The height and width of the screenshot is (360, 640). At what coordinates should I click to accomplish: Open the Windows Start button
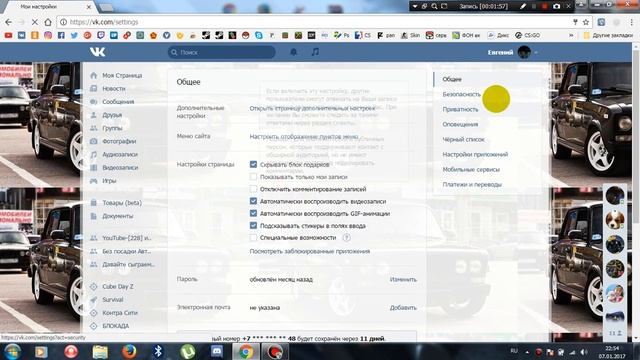click(12, 351)
